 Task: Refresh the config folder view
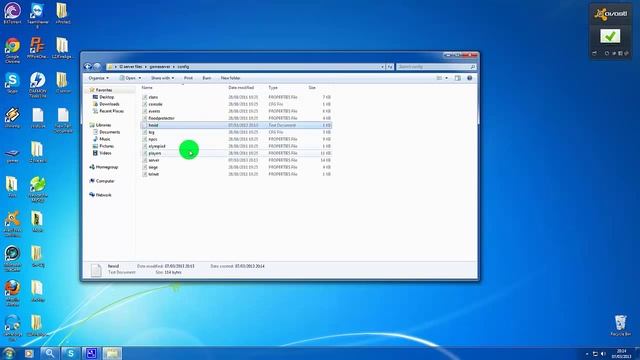click(390, 67)
